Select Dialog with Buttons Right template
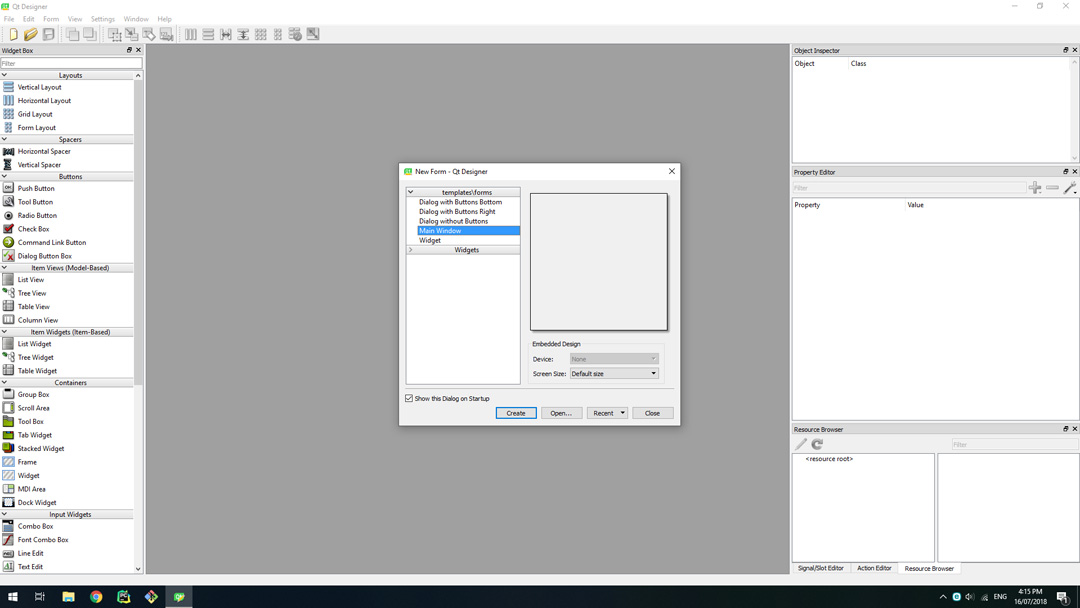Image resolution: width=1080 pixels, height=608 pixels. coord(457,211)
